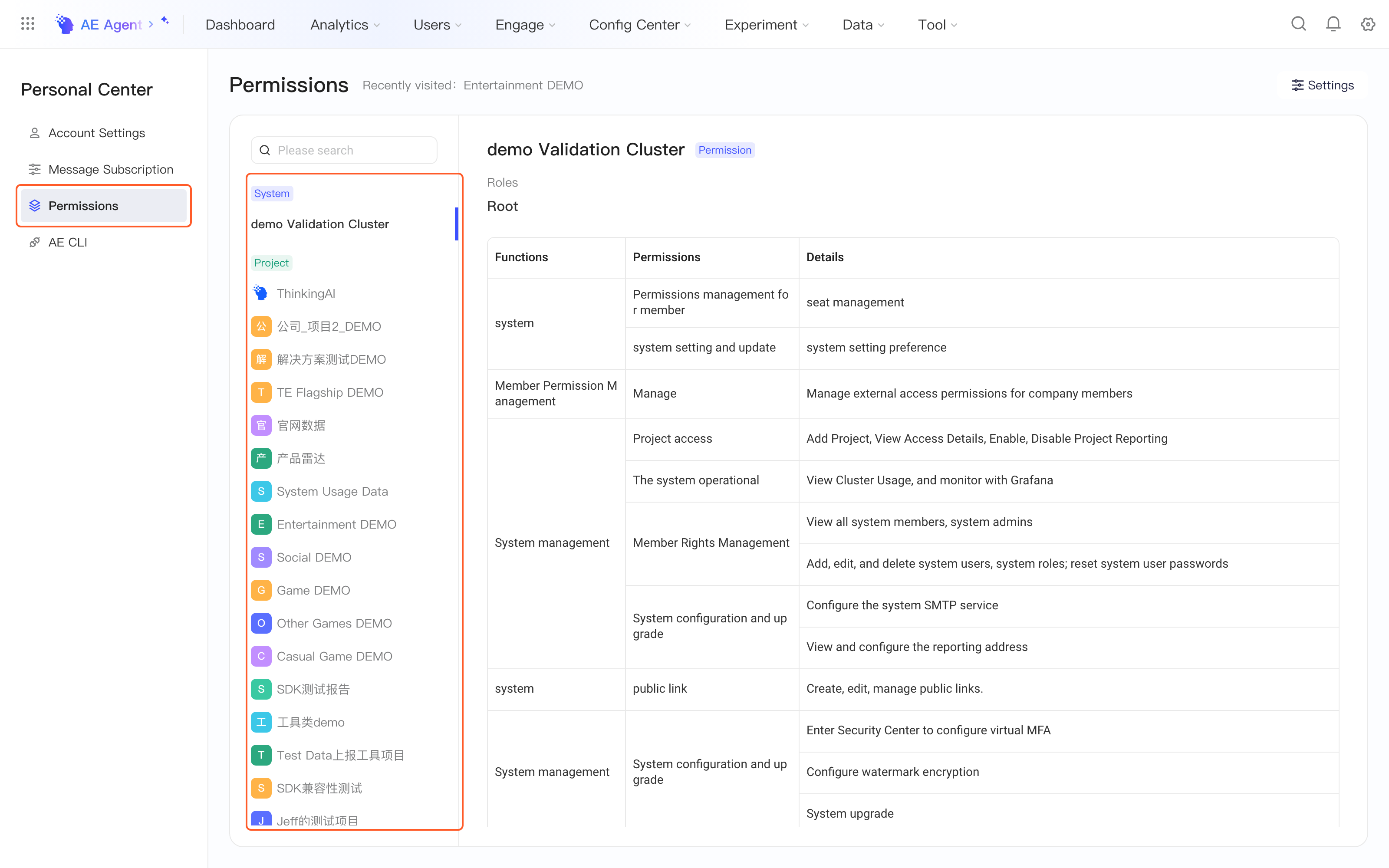The image size is (1389, 868).
Task: Click in the Please search field
Action: pyautogui.click(x=344, y=150)
